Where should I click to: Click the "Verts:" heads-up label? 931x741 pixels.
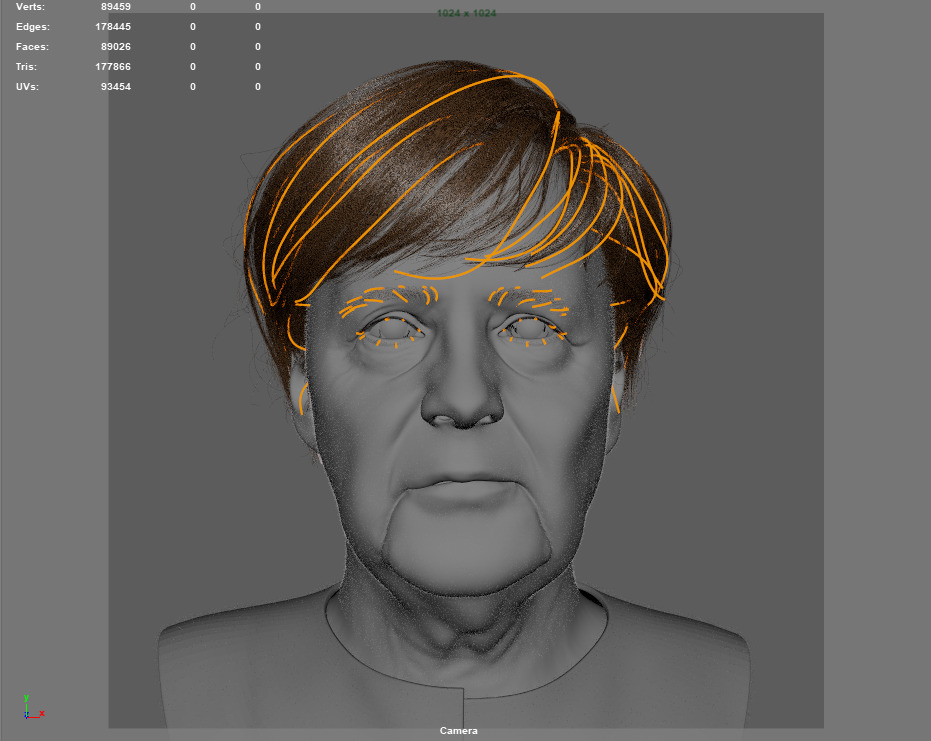[30, 7]
